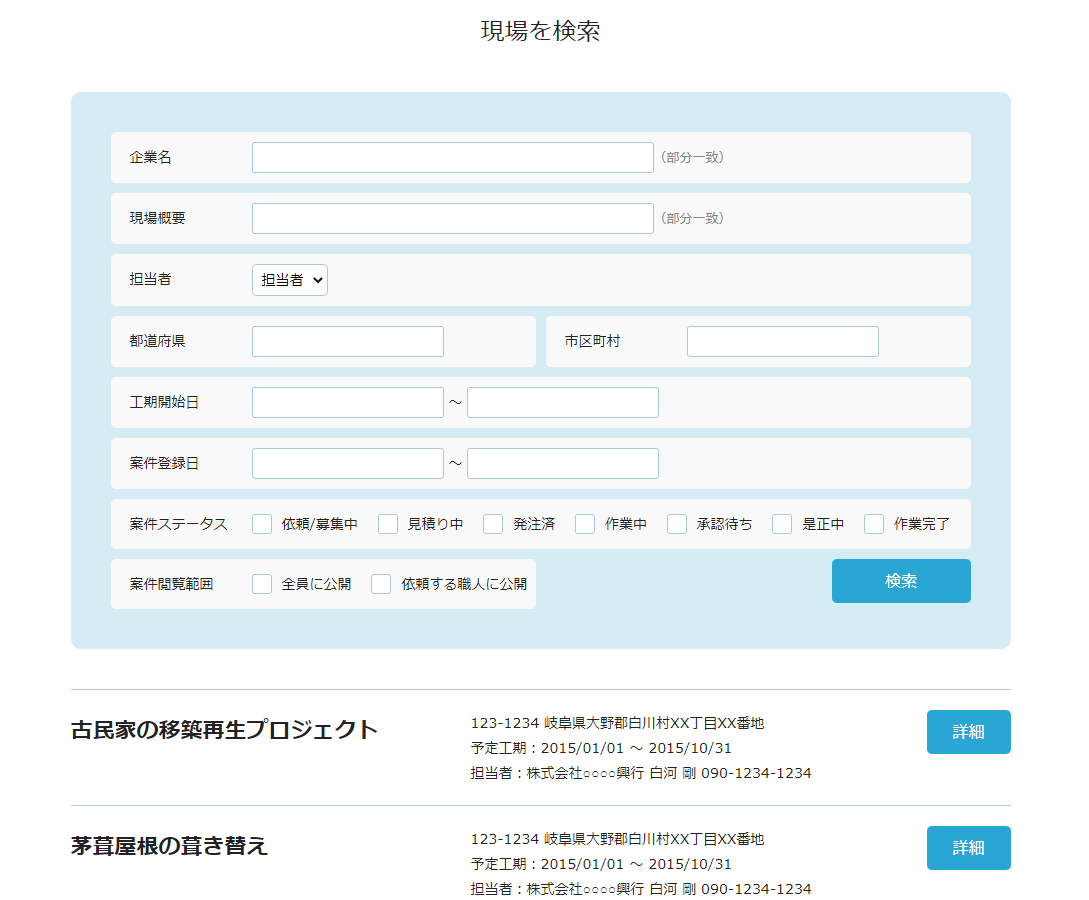
Task: Click the 案件閲覧範囲 label
Action: point(171,584)
